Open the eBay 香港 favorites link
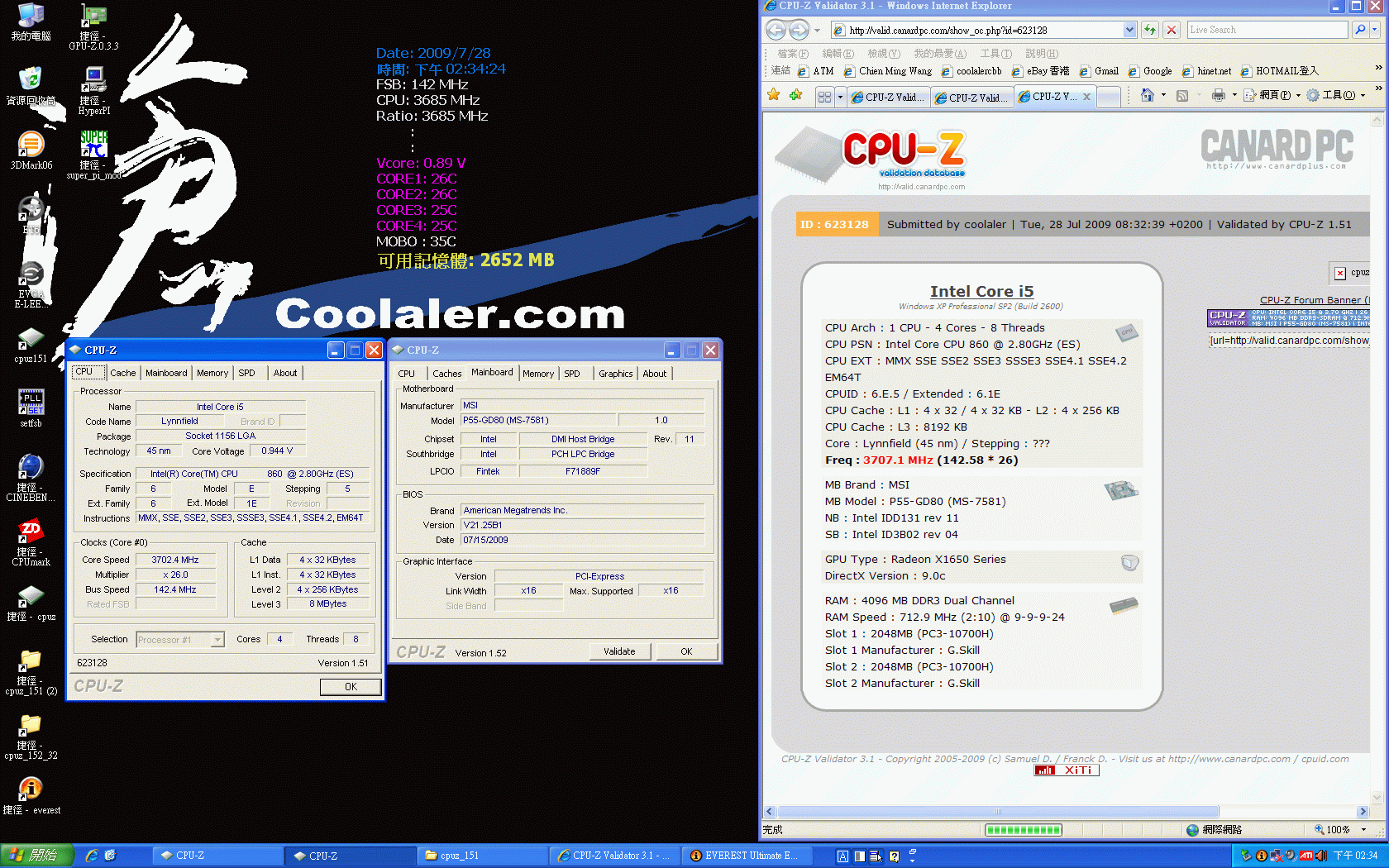Screen dimensions: 1389x868 tap(1040, 71)
